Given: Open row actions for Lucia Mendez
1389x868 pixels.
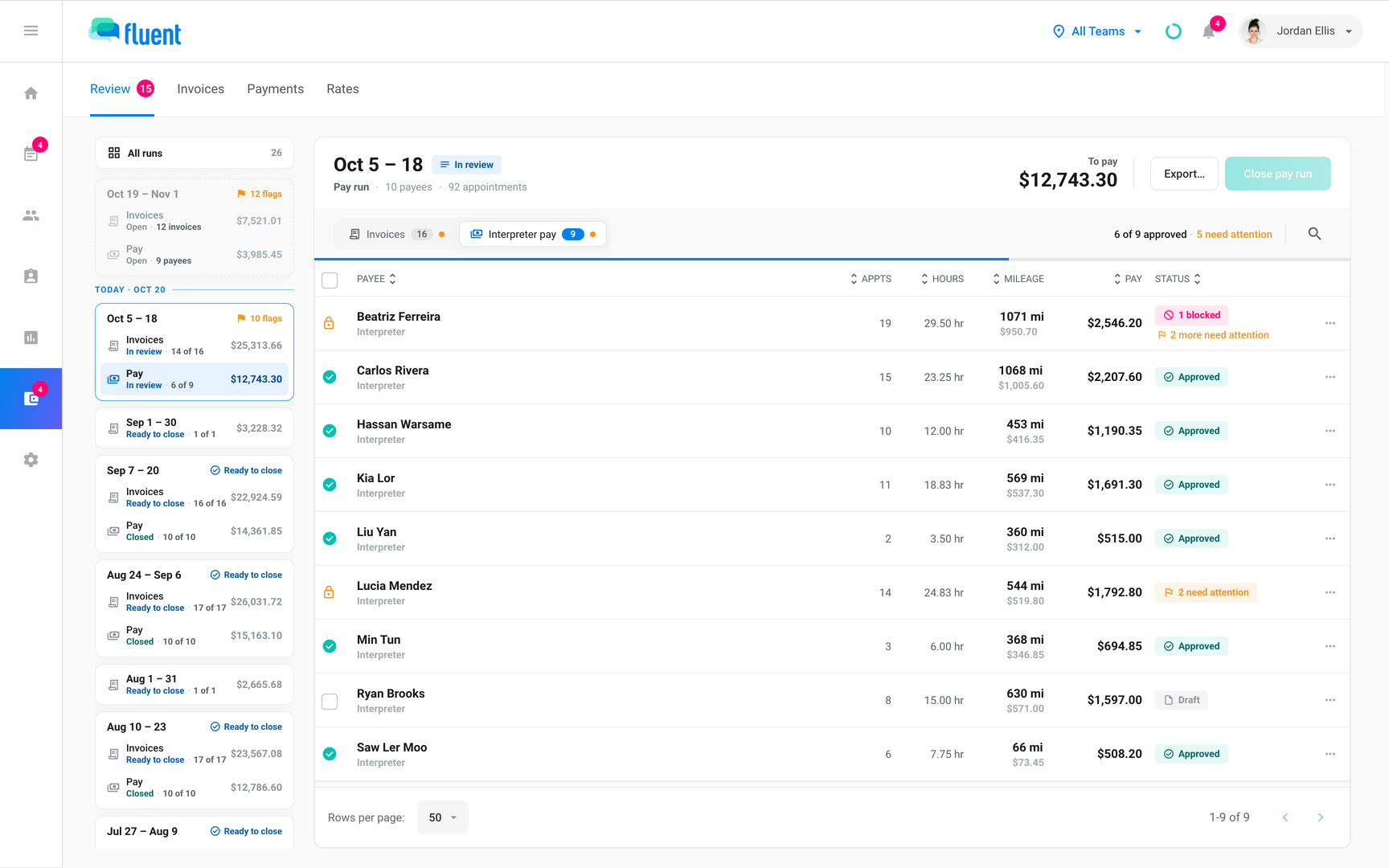Looking at the screenshot, I should coord(1330,592).
